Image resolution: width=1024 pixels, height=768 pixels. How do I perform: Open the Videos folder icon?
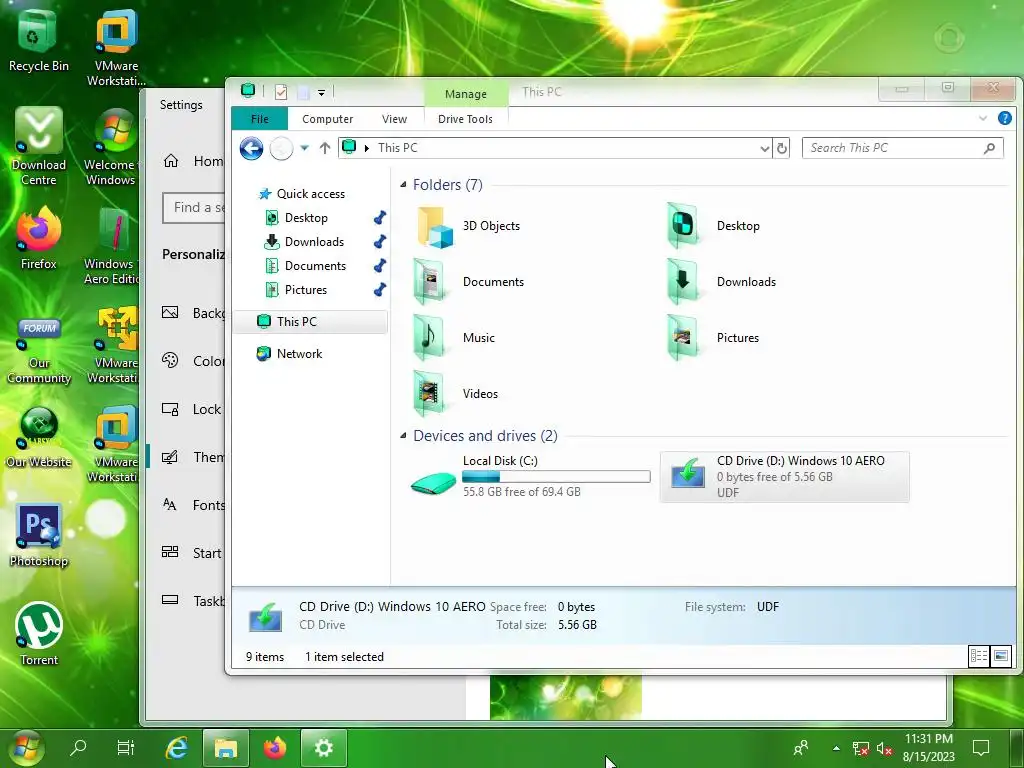click(x=429, y=394)
